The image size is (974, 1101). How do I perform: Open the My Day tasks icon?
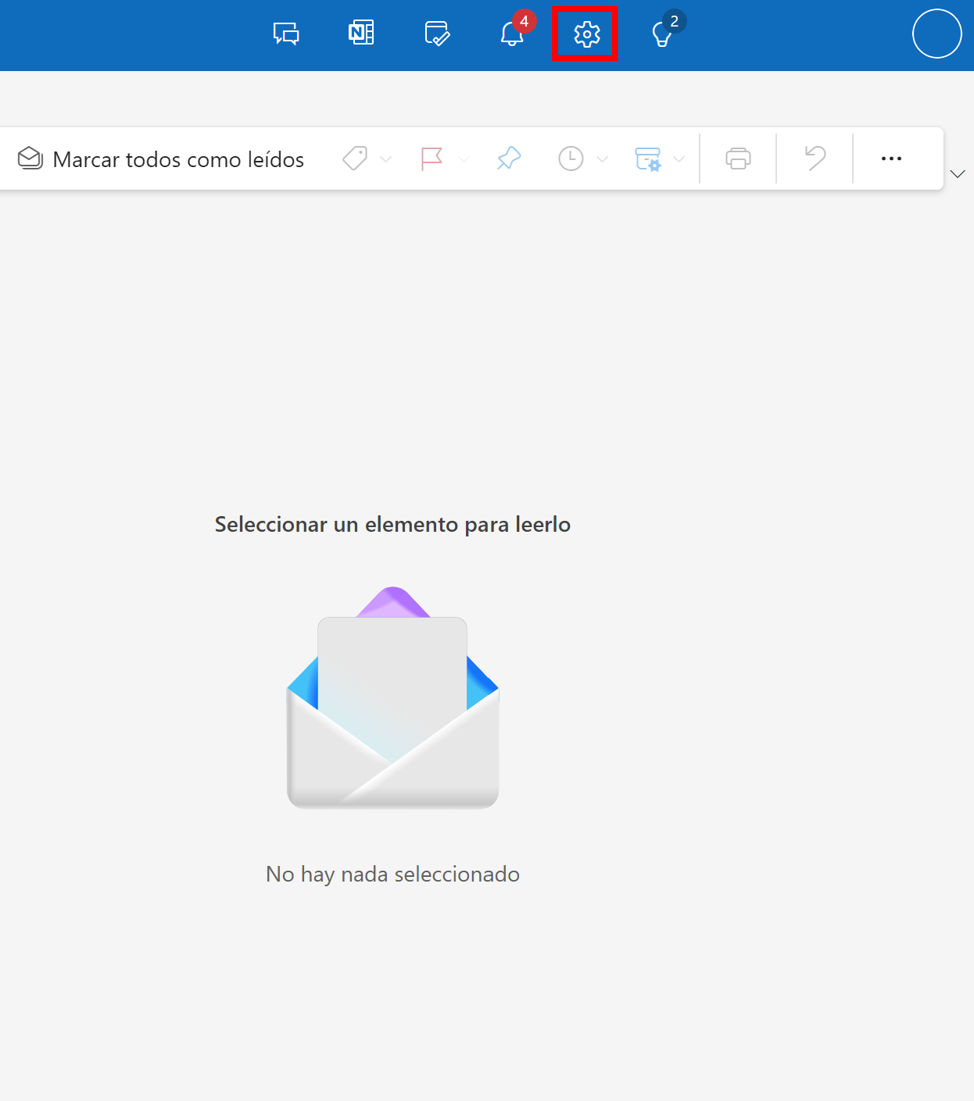[437, 33]
